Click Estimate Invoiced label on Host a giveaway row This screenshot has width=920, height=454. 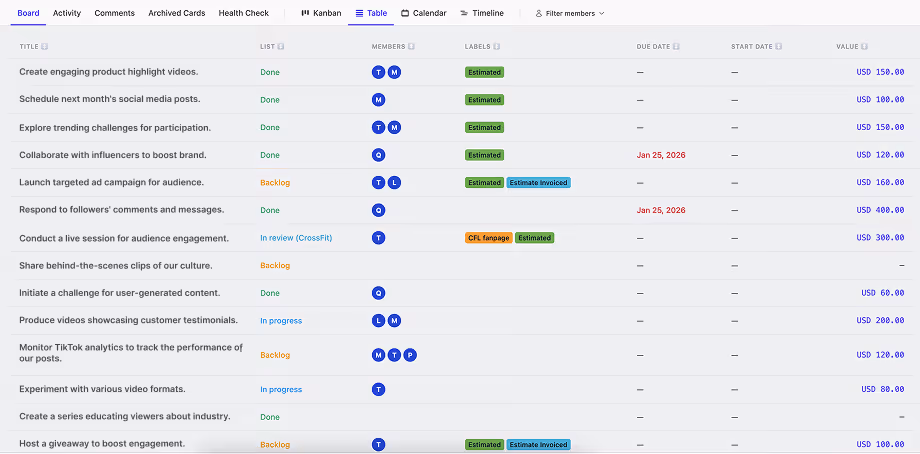click(x=539, y=445)
